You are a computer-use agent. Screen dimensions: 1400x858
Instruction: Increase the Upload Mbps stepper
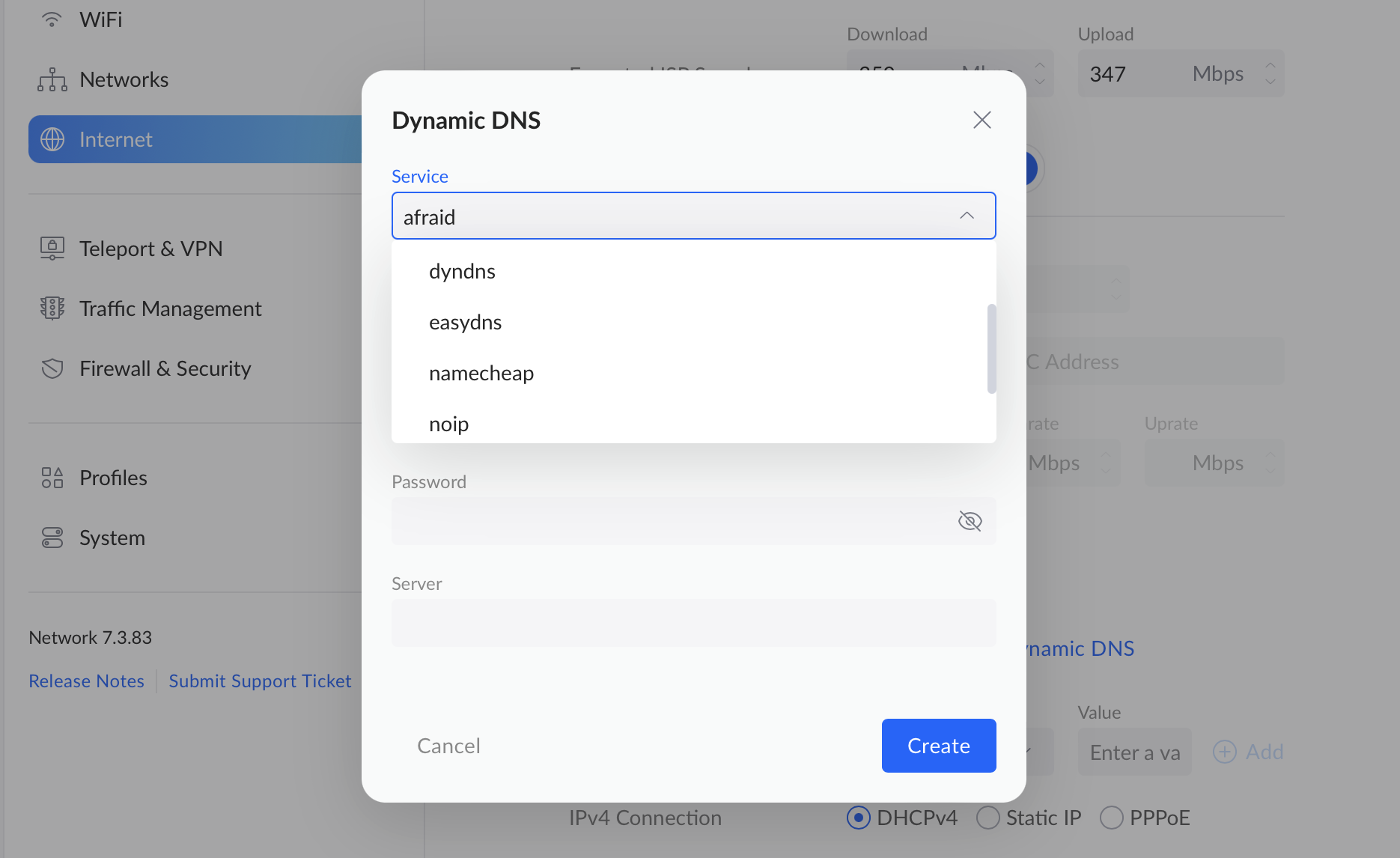[x=1270, y=66]
